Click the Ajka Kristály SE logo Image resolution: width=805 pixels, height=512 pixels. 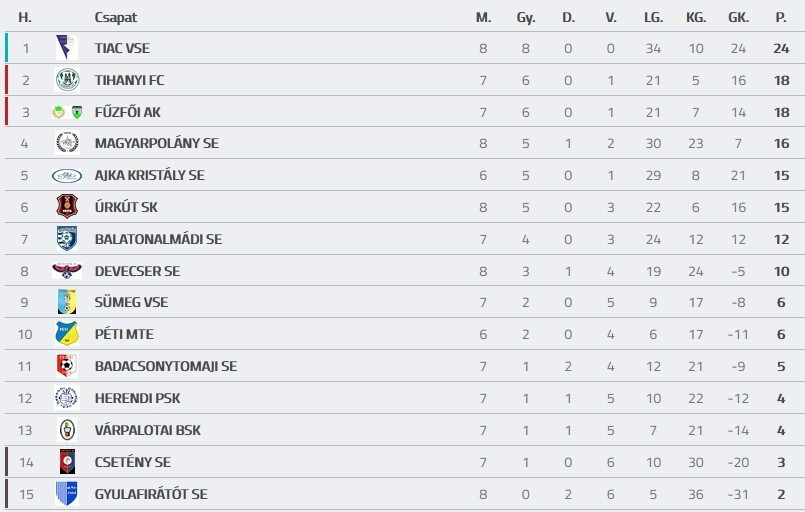[x=66, y=175]
